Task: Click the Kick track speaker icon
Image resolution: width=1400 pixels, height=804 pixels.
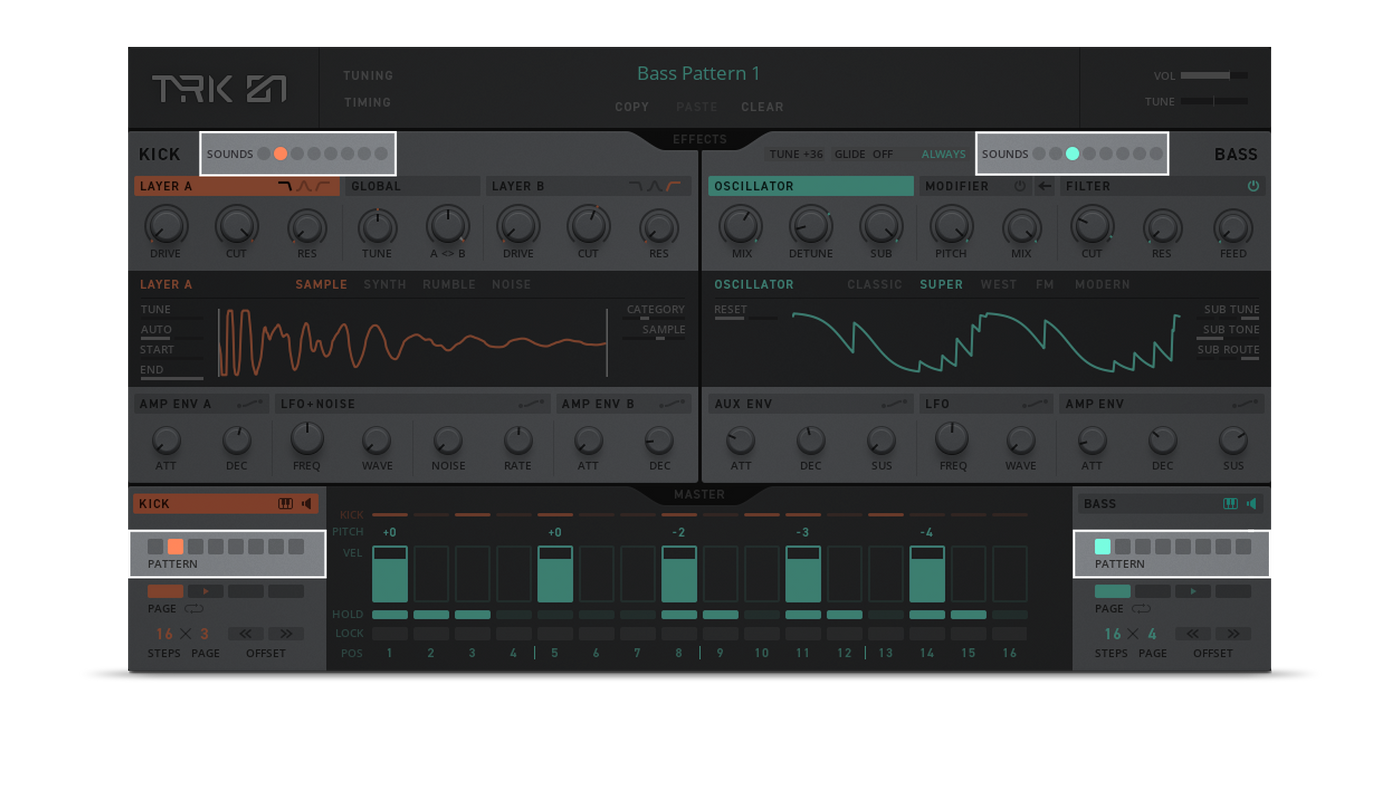Action: click(x=307, y=504)
